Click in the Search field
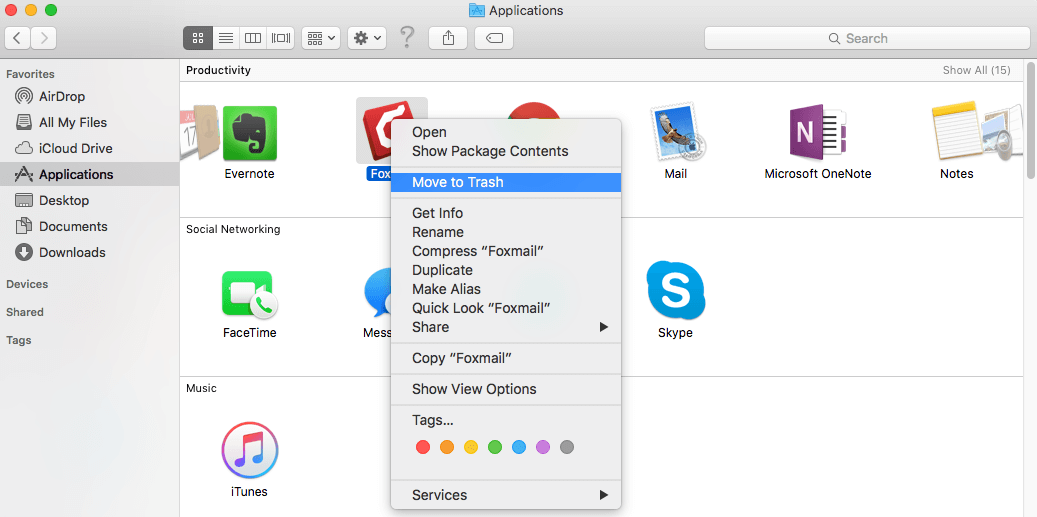 click(x=867, y=38)
